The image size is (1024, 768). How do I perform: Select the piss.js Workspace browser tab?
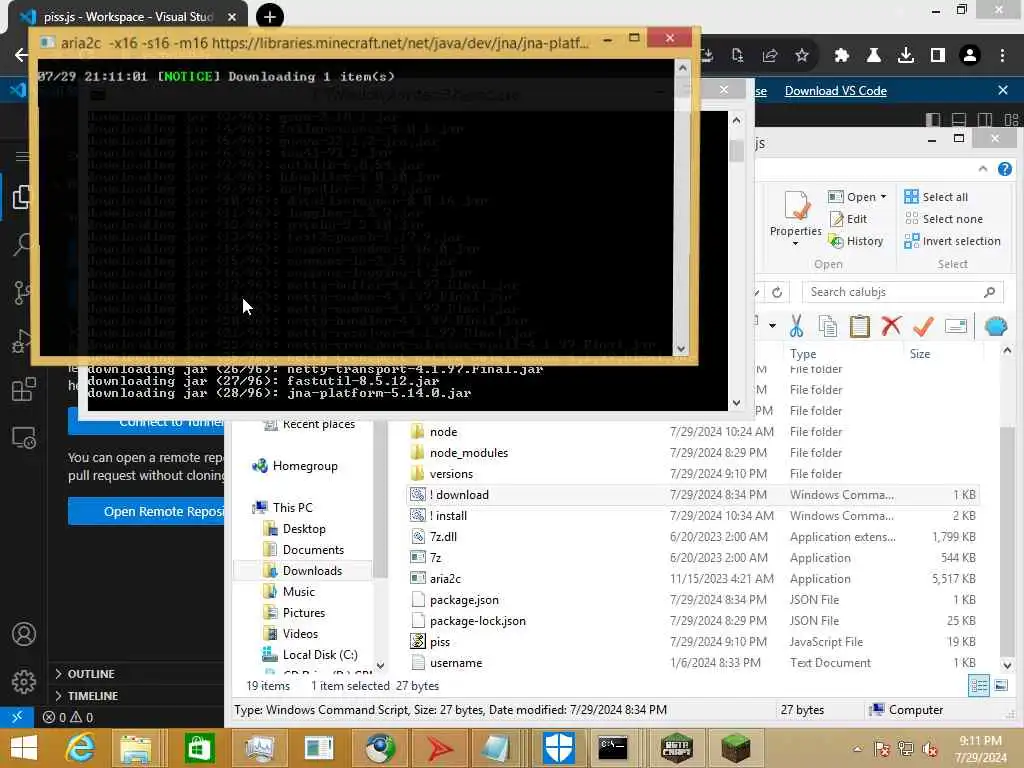128,17
